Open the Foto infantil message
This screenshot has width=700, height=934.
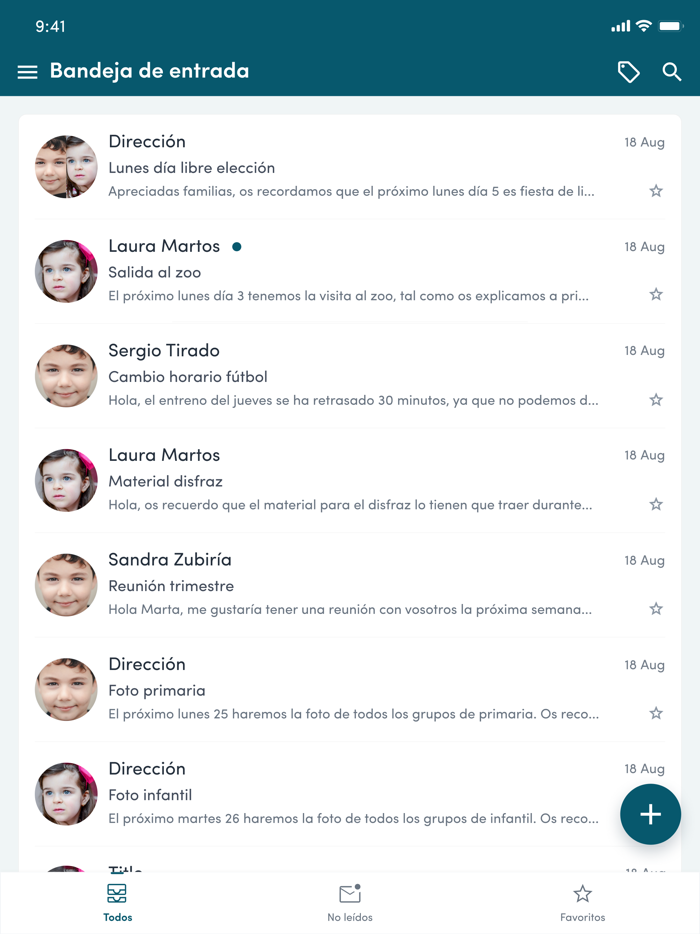(x=350, y=794)
